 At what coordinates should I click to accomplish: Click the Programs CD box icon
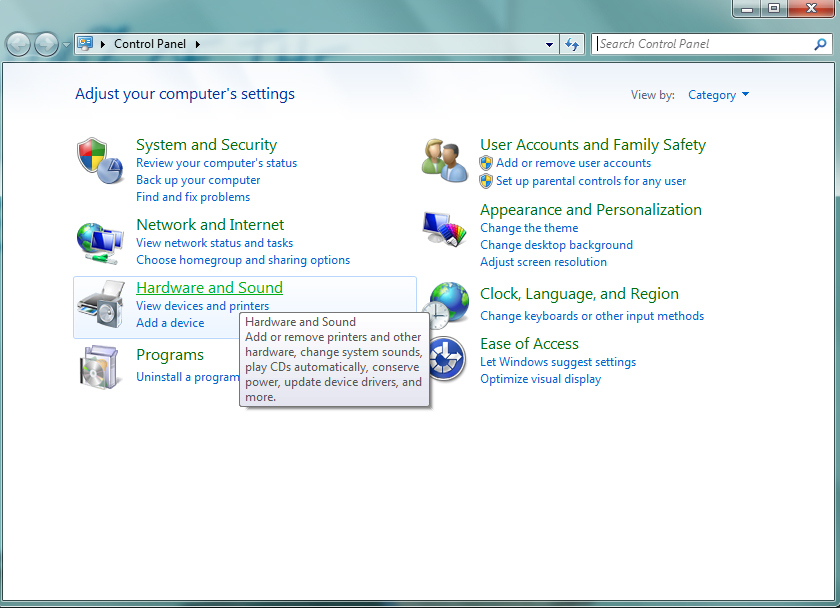[x=99, y=367]
